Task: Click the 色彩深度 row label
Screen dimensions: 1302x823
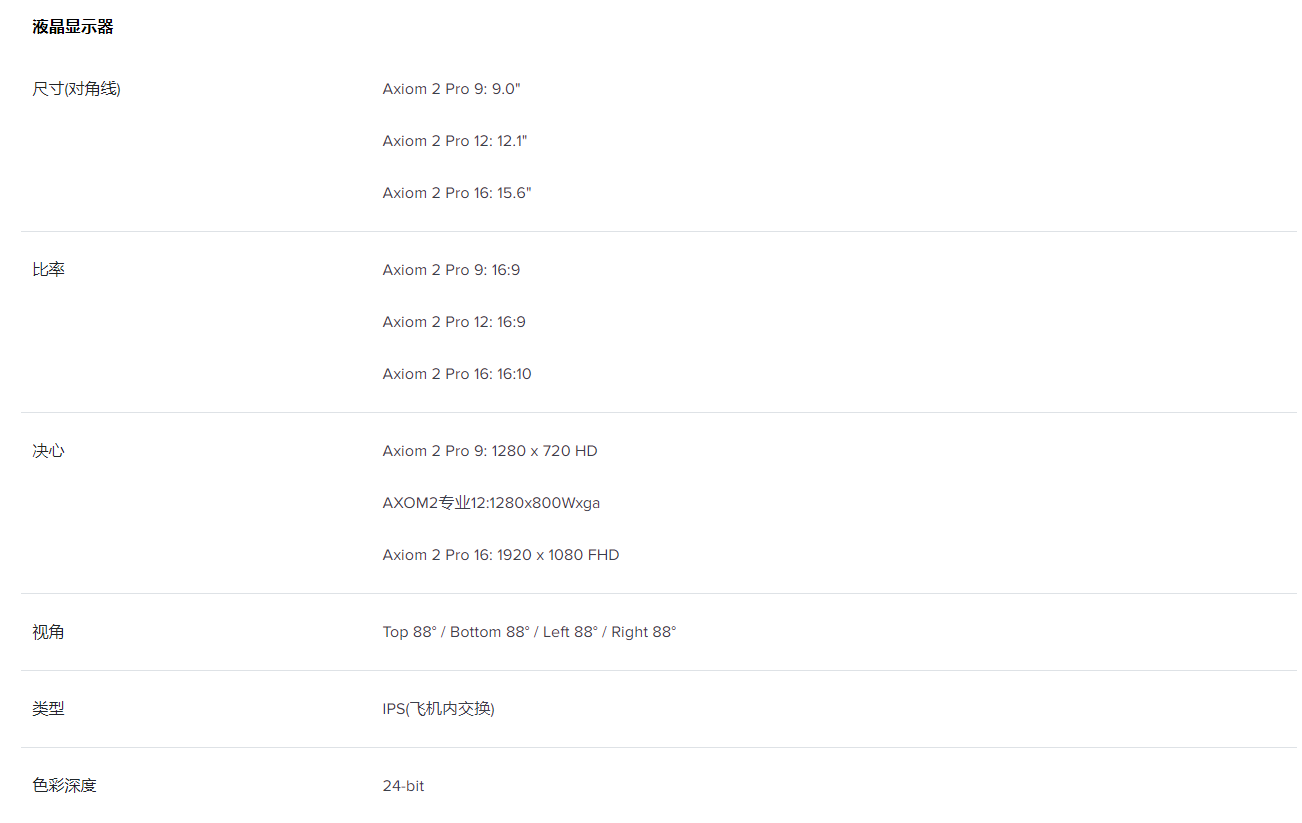Action: [64, 786]
